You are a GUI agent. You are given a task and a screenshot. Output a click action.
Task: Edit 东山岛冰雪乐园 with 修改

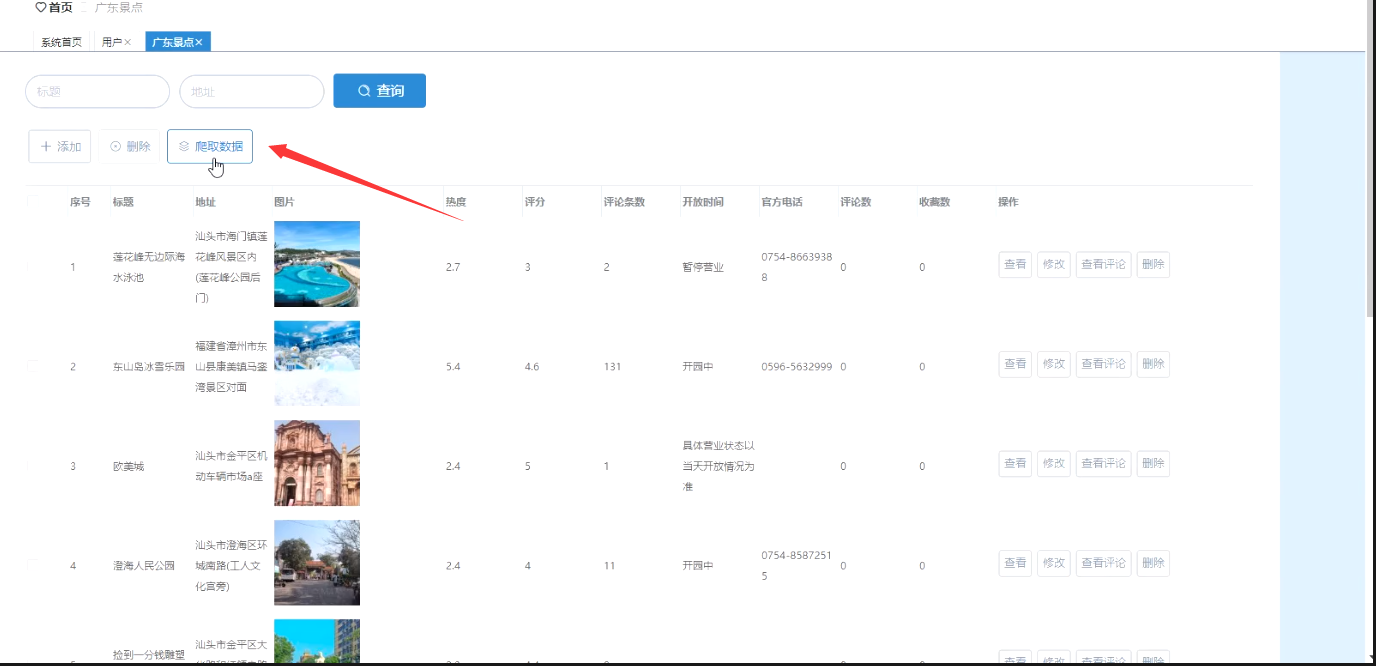[1054, 364]
